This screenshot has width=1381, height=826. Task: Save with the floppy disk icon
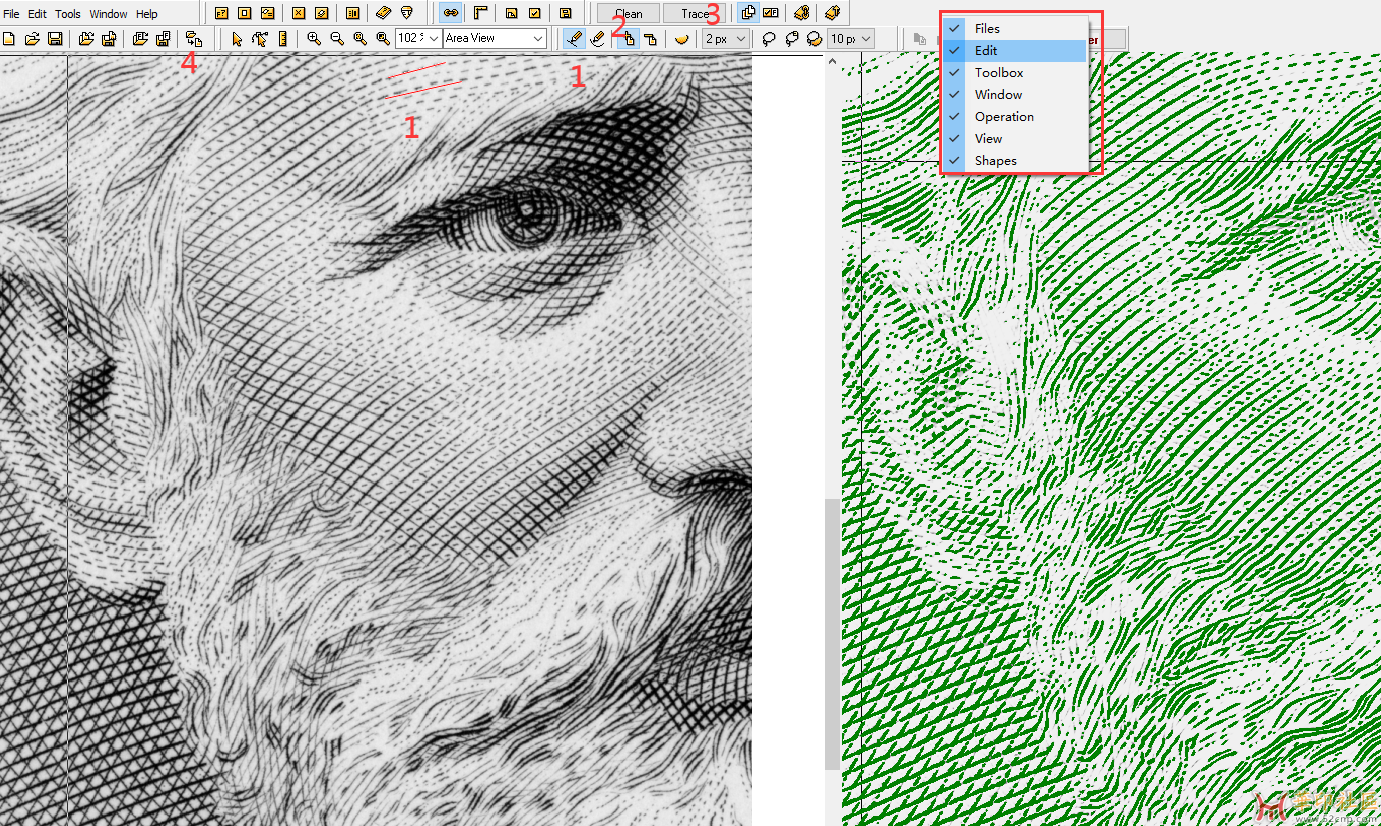55,39
